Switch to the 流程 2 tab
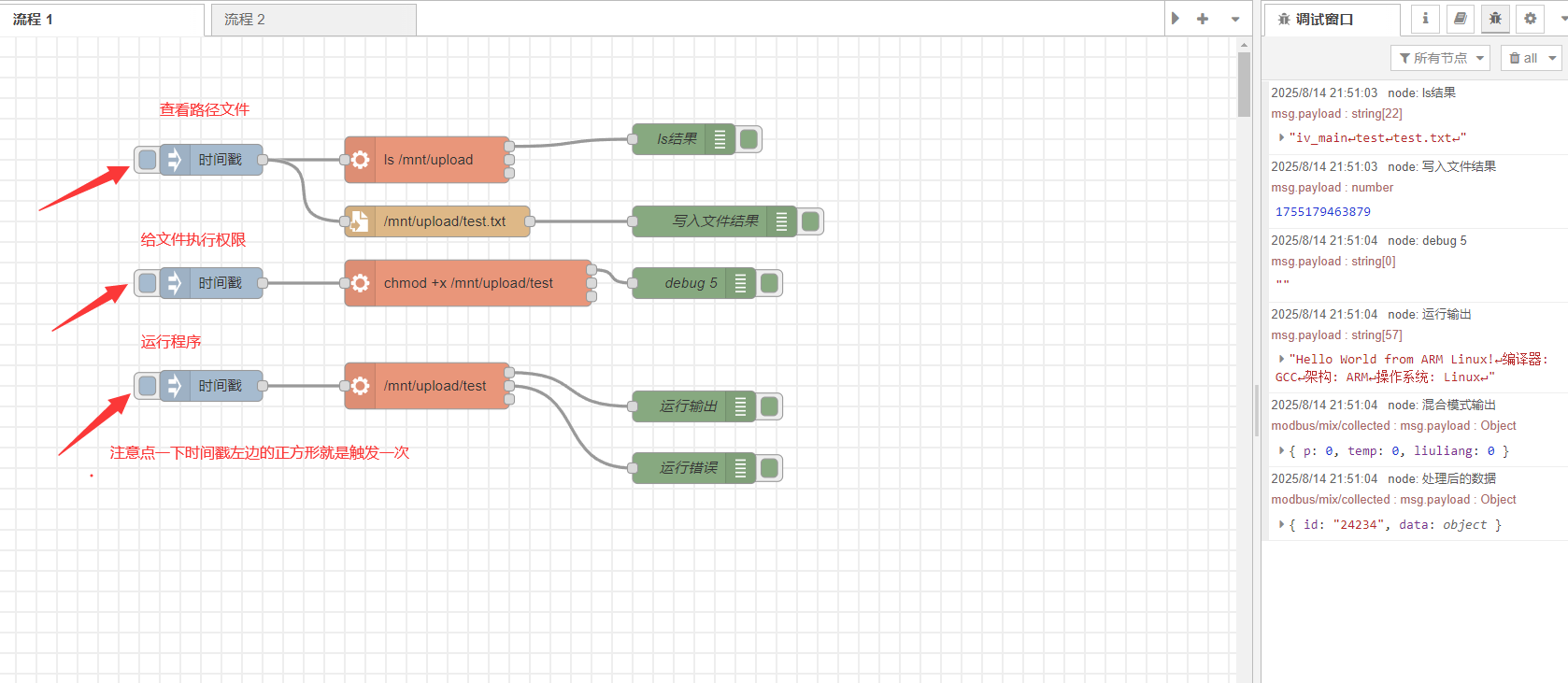This screenshot has height=683, width=1568. click(x=312, y=20)
